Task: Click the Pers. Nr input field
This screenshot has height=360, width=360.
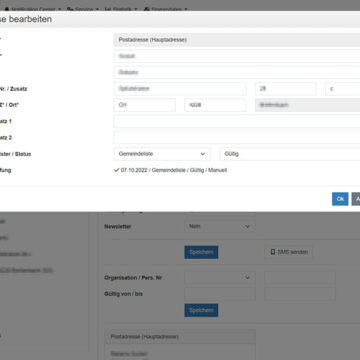Action: point(300,278)
